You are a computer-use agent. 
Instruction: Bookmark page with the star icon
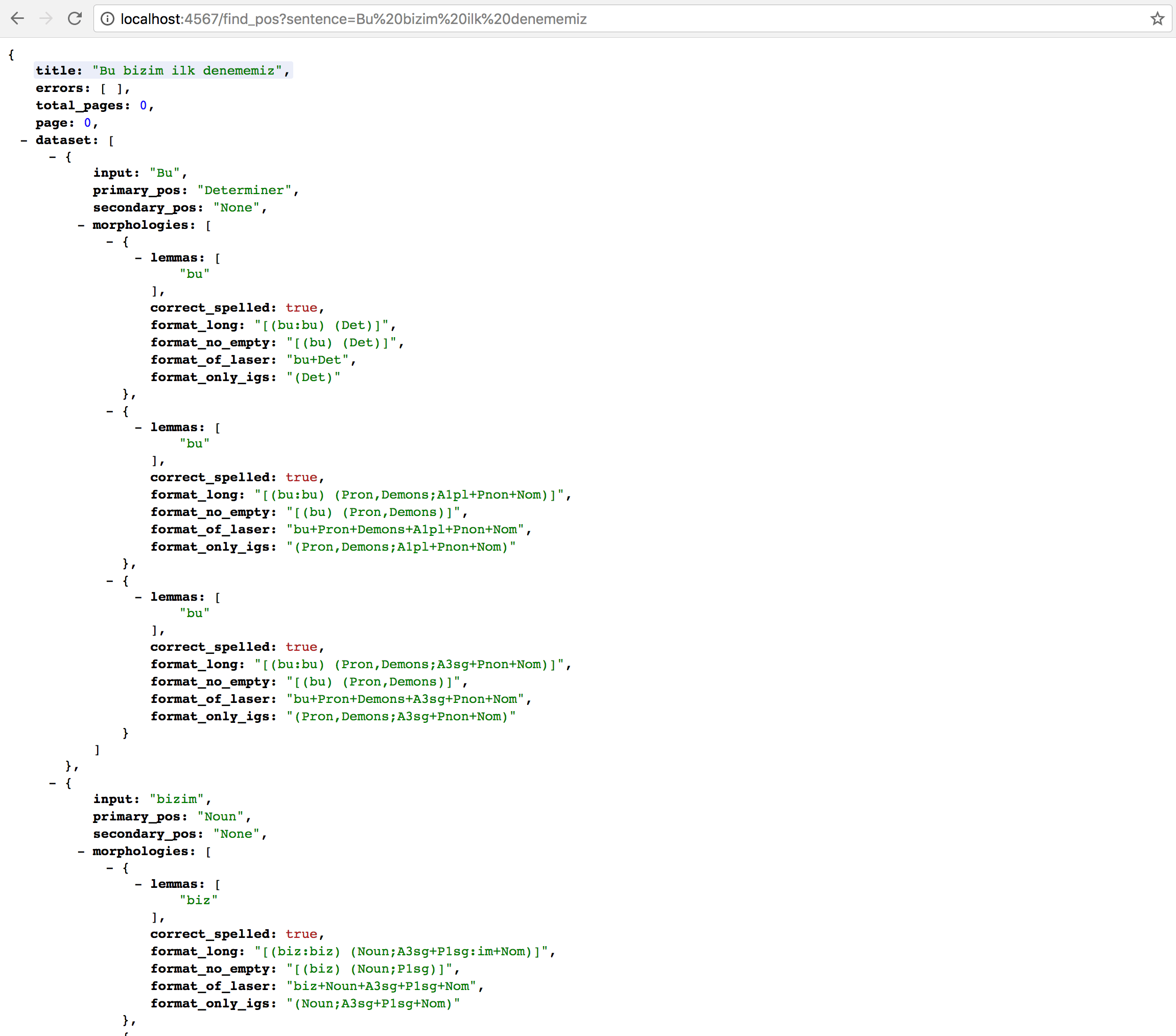(x=1157, y=19)
